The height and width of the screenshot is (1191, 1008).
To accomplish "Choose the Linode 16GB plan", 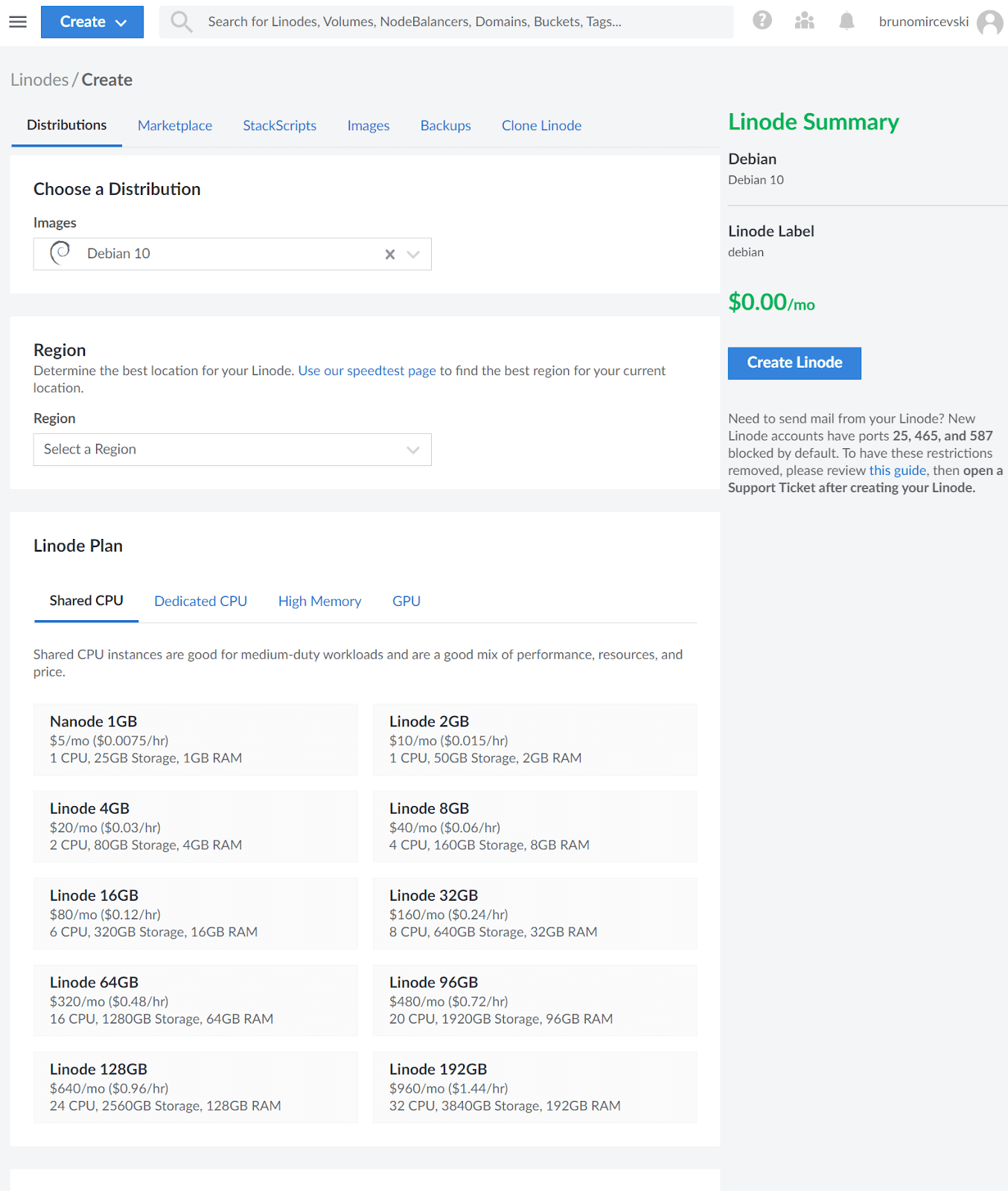I will (195, 914).
